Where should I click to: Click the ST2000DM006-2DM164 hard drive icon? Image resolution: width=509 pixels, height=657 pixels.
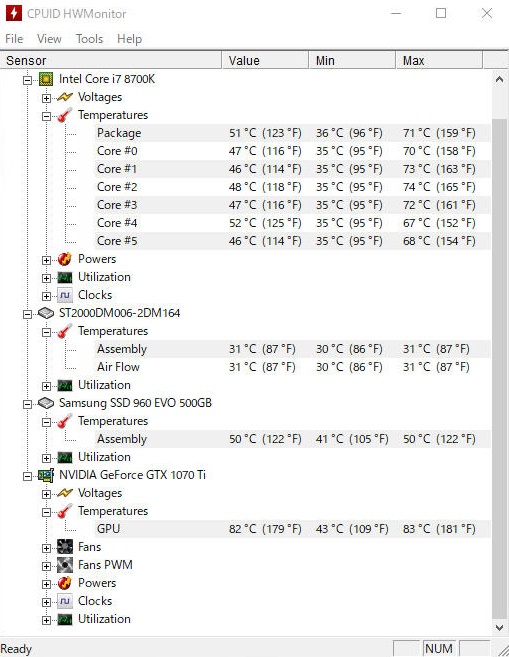coord(46,313)
